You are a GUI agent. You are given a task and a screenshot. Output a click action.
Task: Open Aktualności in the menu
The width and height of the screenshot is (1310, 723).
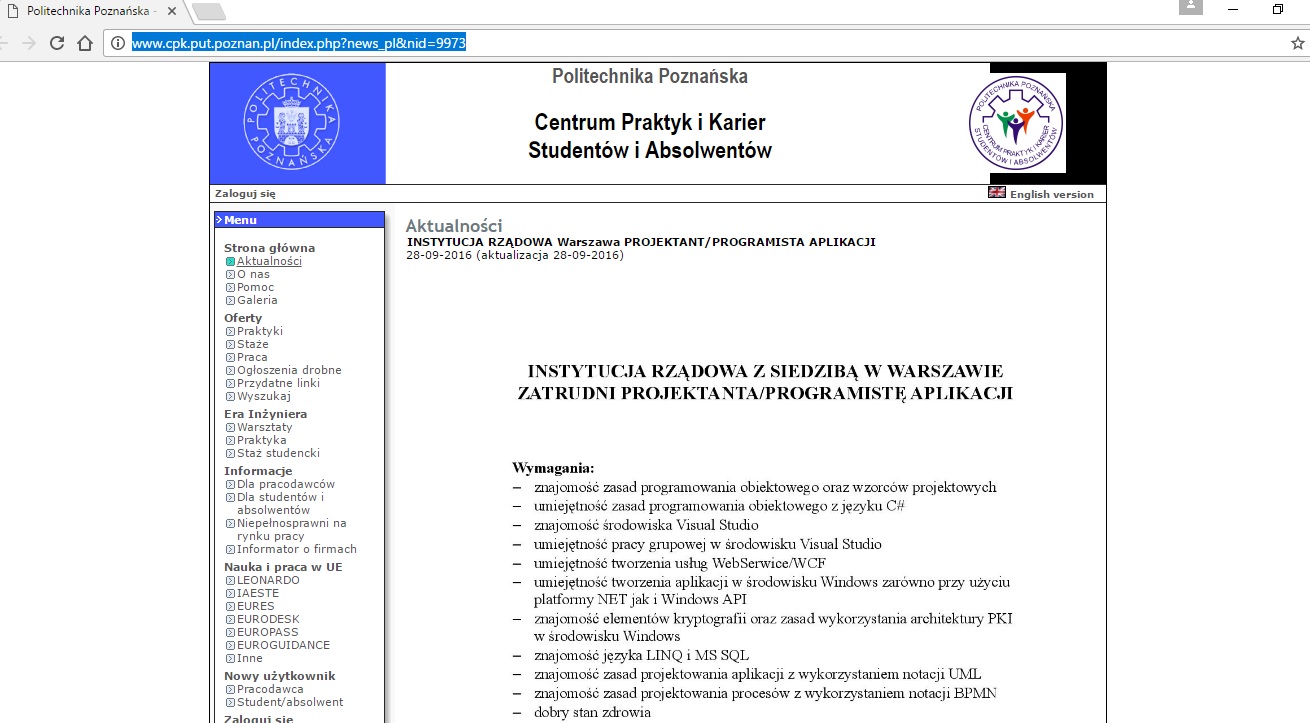tap(269, 261)
